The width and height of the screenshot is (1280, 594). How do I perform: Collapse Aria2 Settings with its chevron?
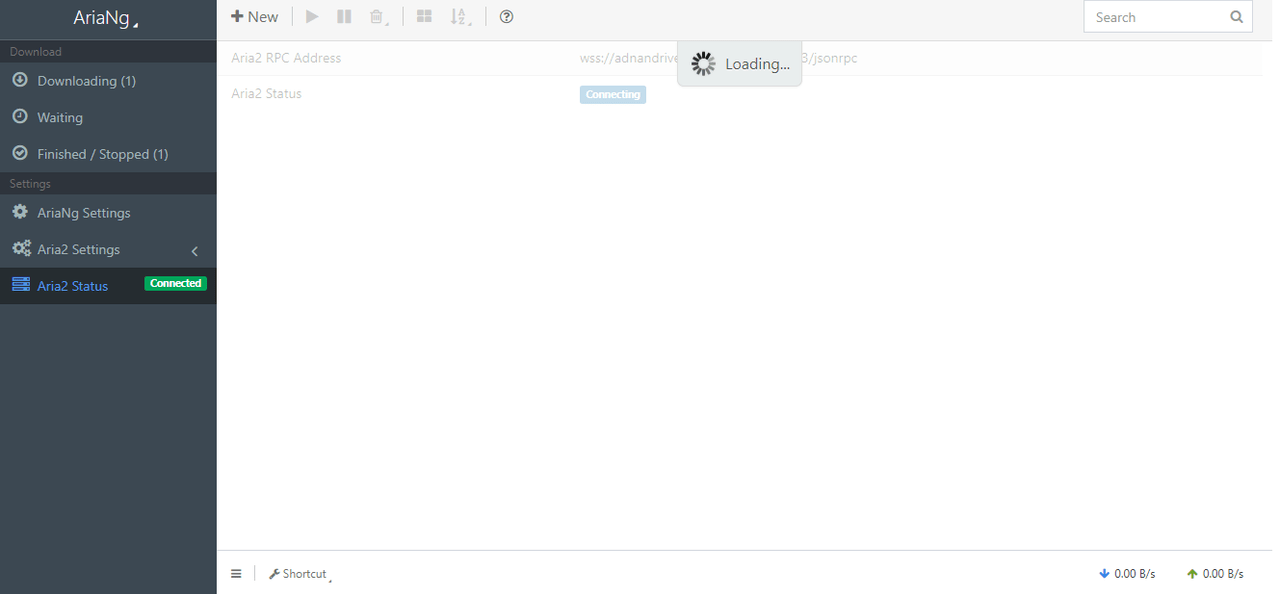pyautogui.click(x=195, y=250)
